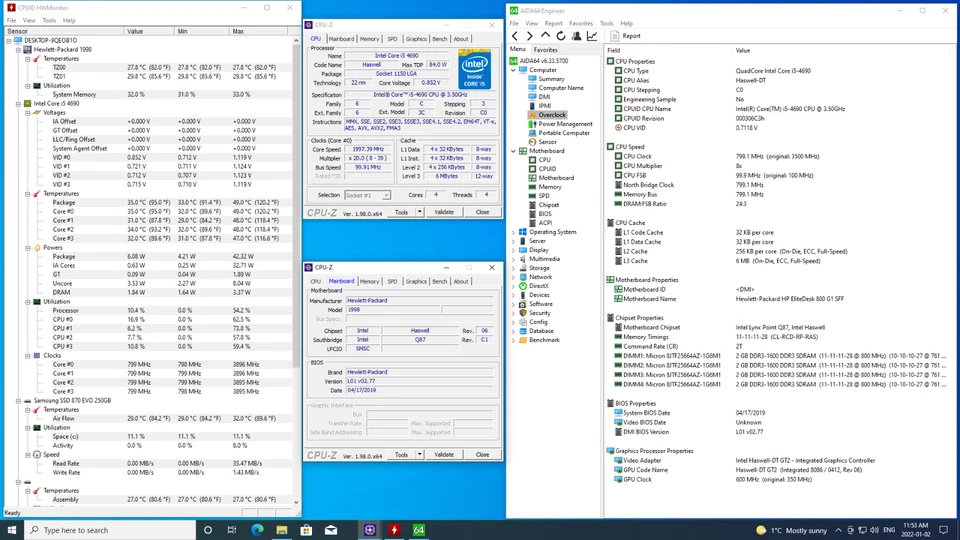960x540 pixels.
Task: Open About tab in bottom CPU-Z window
Action: pyautogui.click(x=460, y=282)
